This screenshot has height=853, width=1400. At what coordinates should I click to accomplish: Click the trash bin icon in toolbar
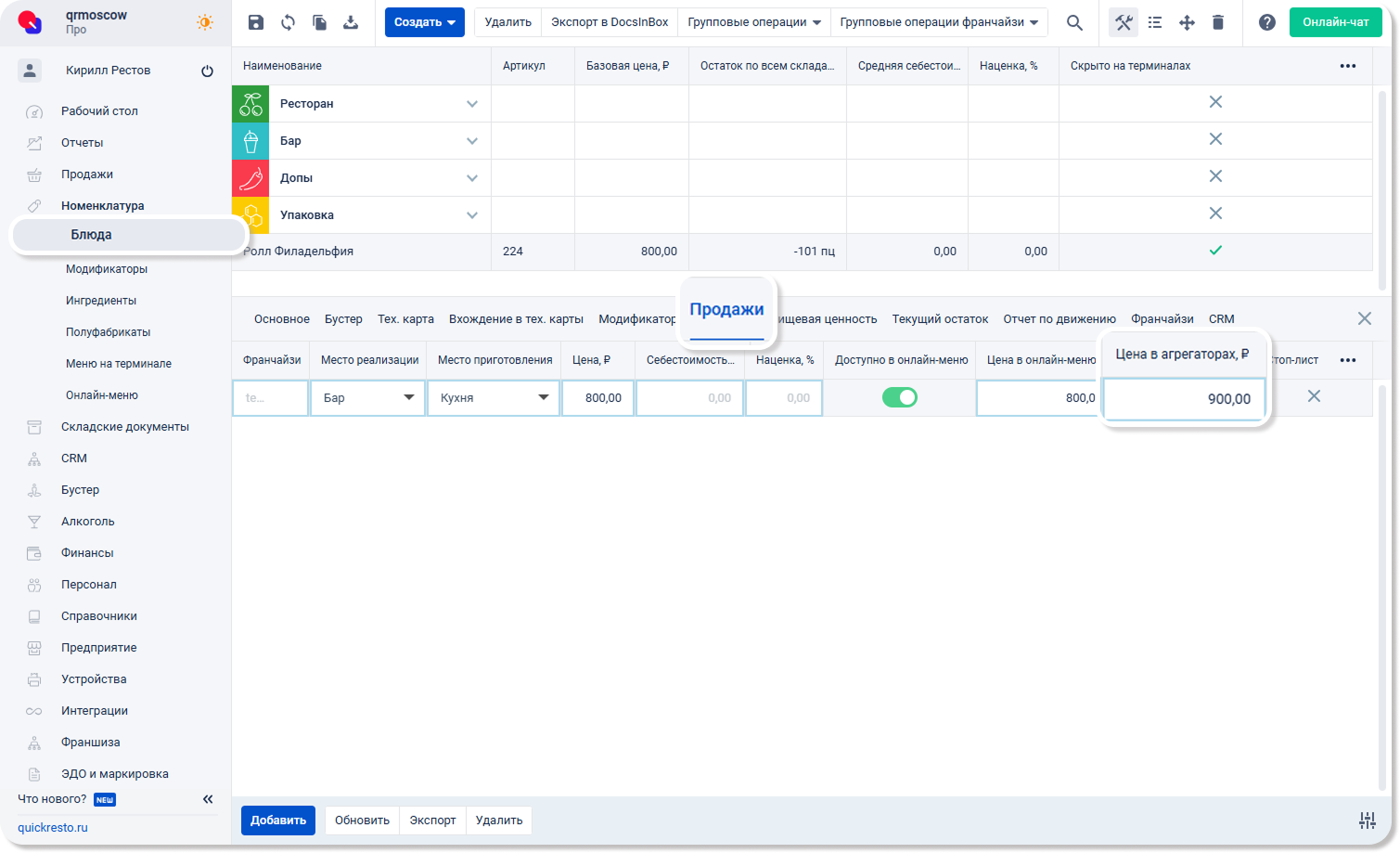tap(1218, 22)
